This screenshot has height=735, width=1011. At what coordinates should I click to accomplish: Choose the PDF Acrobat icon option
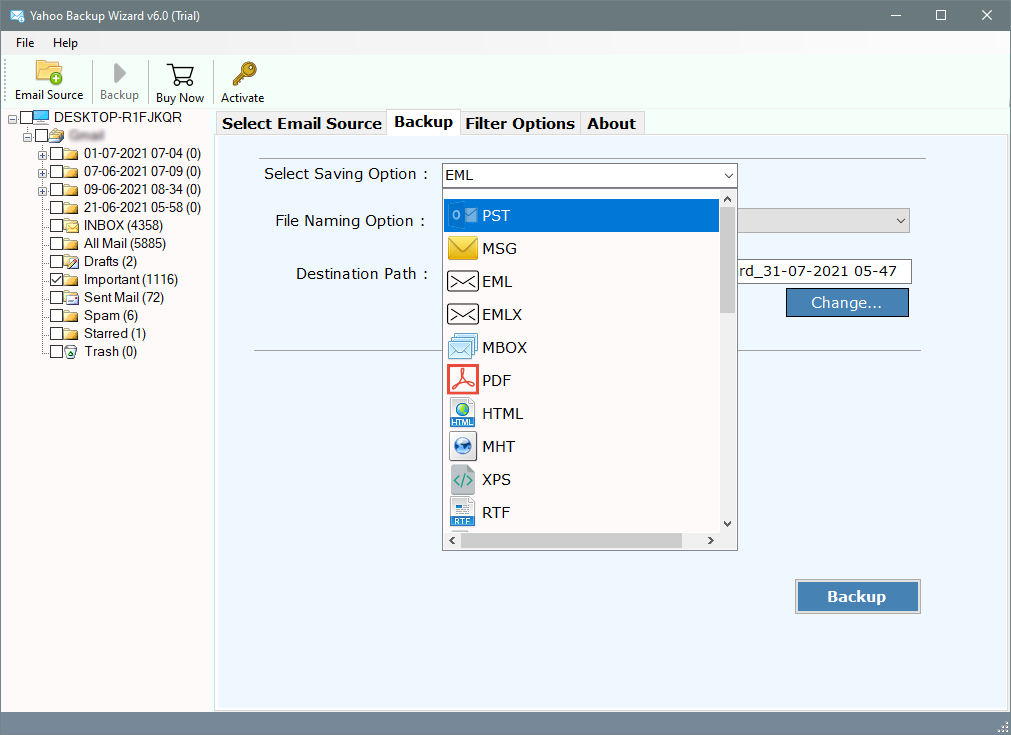click(x=462, y=380)
